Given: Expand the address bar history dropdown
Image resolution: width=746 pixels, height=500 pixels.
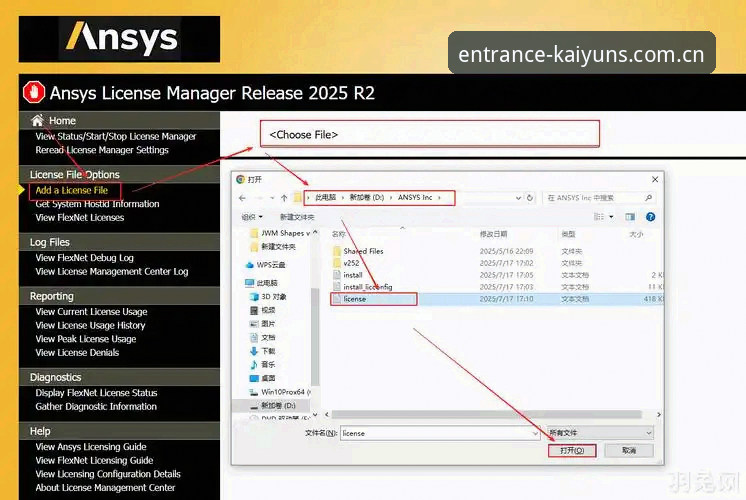Looking at the screenshot, I should pyautogui.click(x=518, y=198).
